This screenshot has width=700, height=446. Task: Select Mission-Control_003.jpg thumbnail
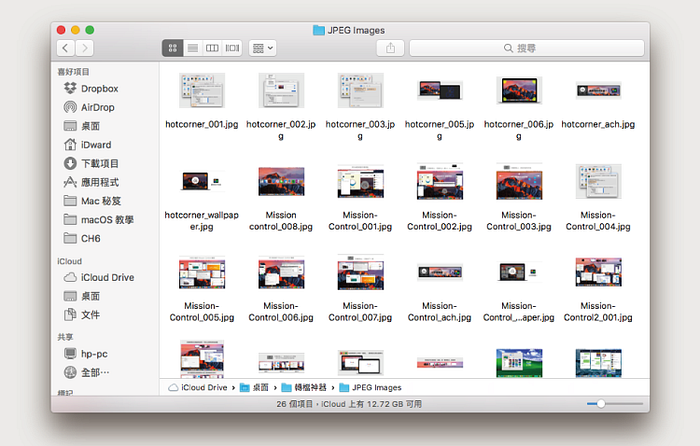(x=519, y=181)
